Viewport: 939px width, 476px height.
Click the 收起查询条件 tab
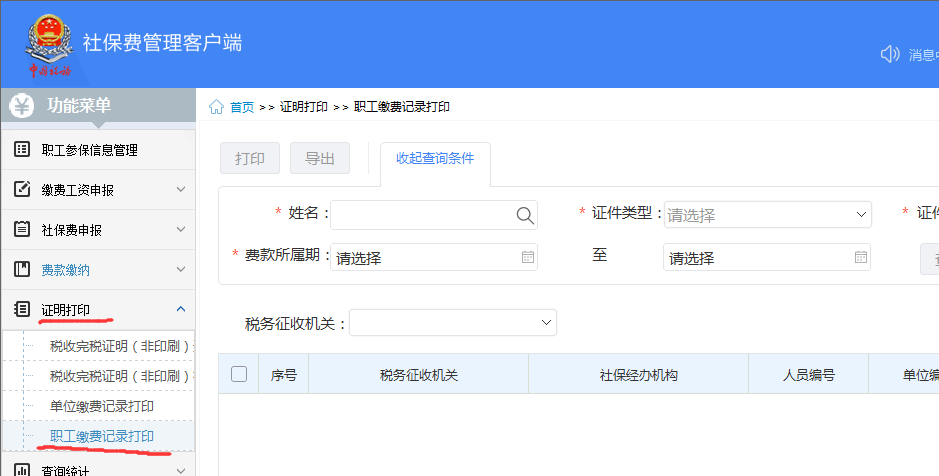435,158
